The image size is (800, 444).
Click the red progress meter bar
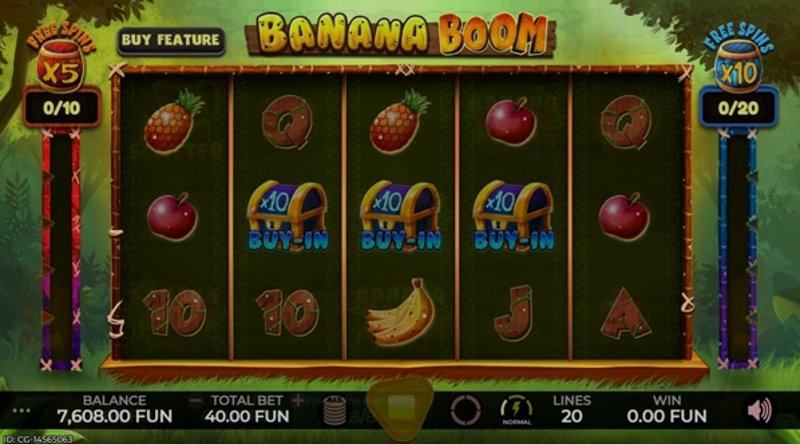point(61,249)
